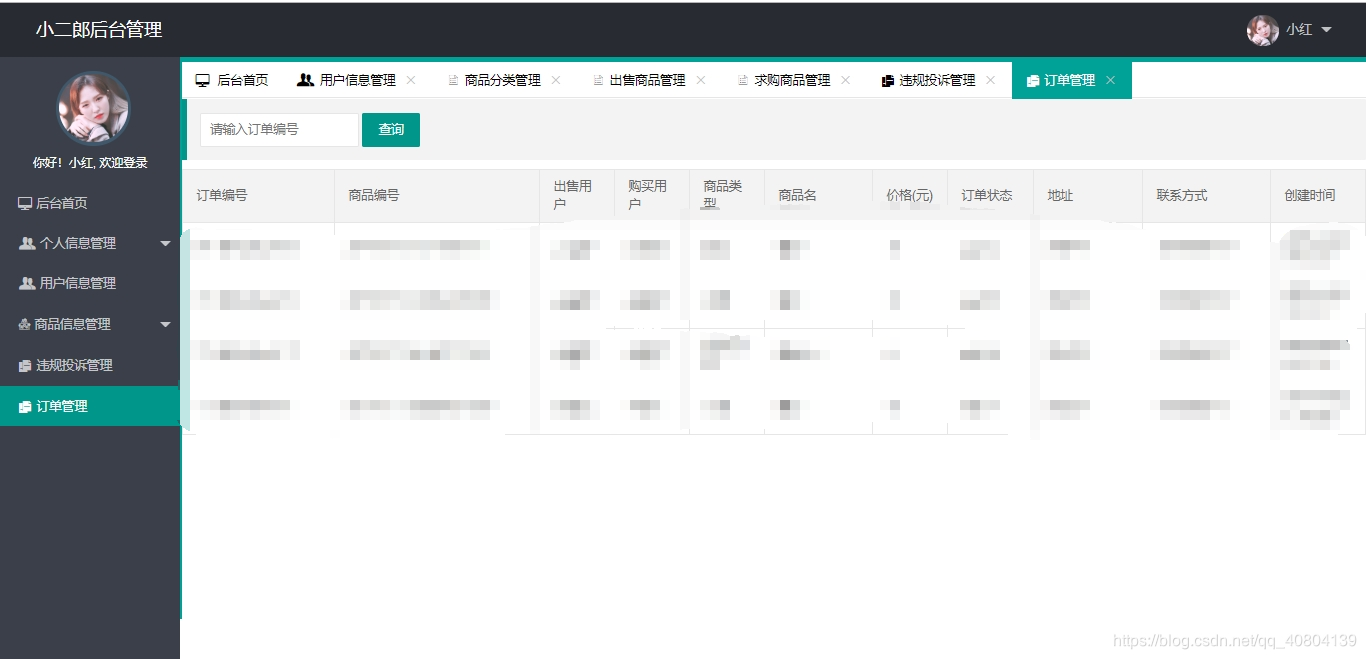The image size is (1366, 659).
Task: Open 违规投诉管理 in the sidebar
Action: click(x=90, y=365)
